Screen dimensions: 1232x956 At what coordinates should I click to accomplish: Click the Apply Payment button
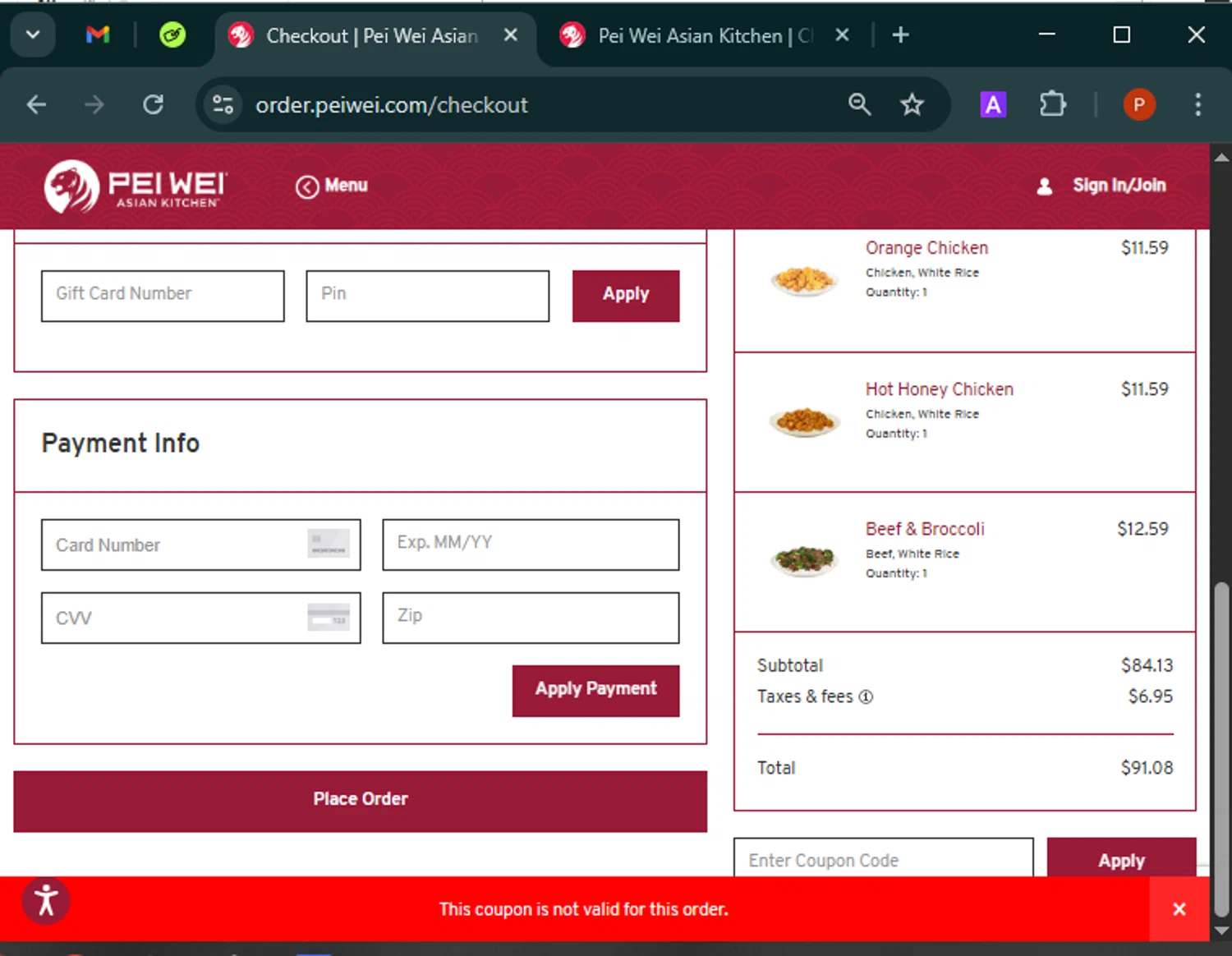595,691
